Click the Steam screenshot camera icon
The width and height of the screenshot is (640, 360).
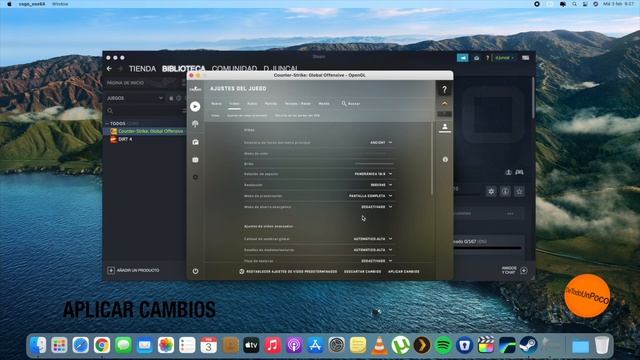(476, 58)
